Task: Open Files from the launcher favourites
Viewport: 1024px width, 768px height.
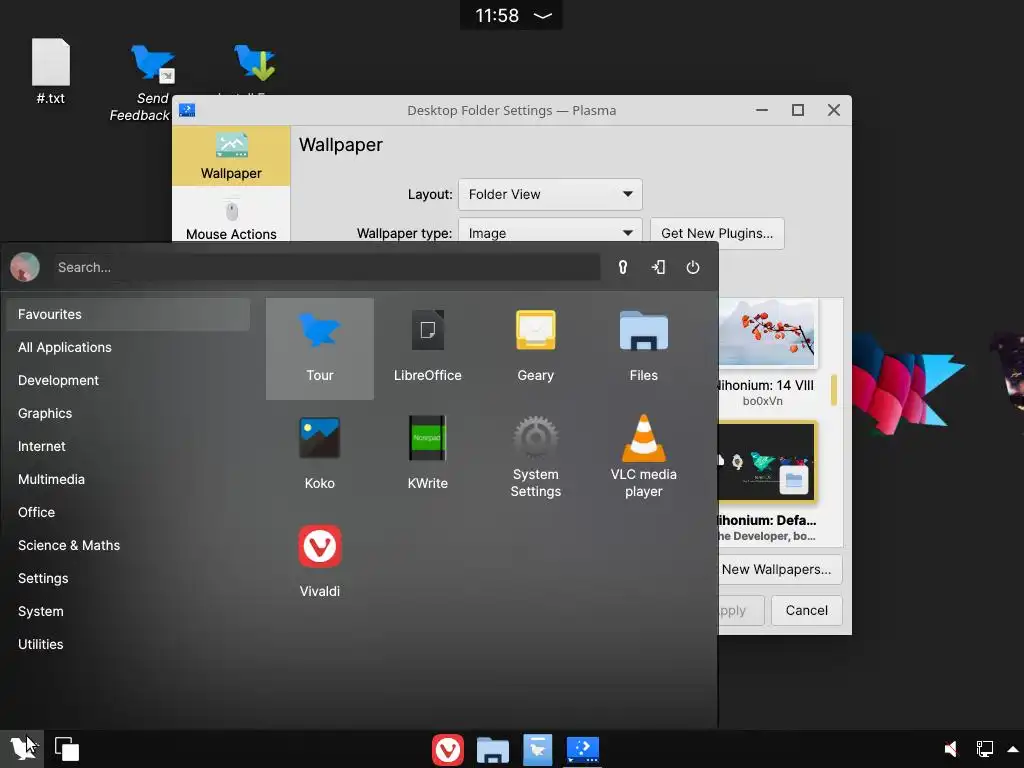Action: click(643, 349)
